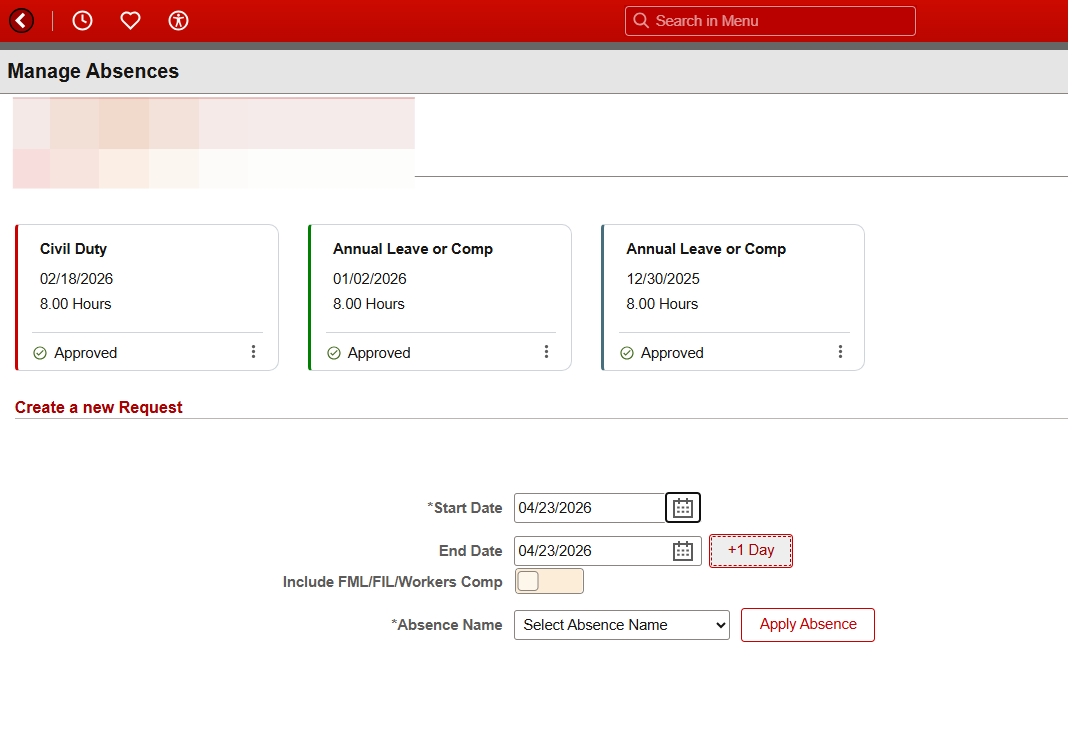Open favorites heart icon

[x=130, y=20]
